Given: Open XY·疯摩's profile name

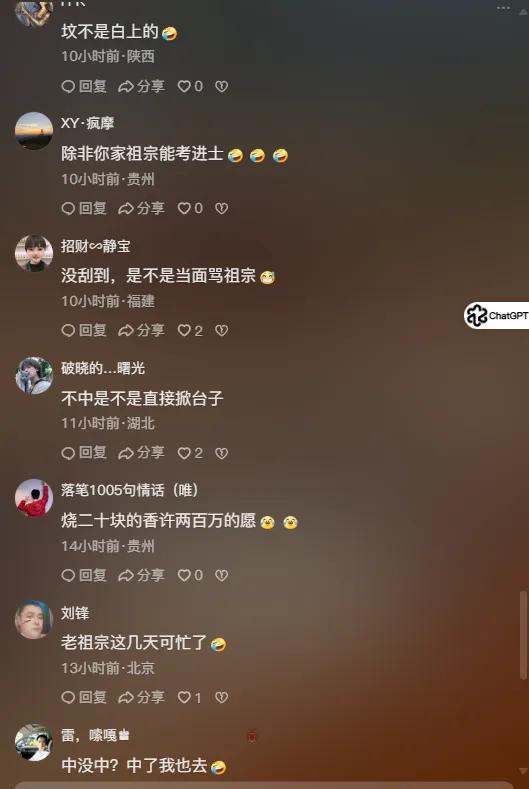Looking at the screenshot, I should [87, 123].
